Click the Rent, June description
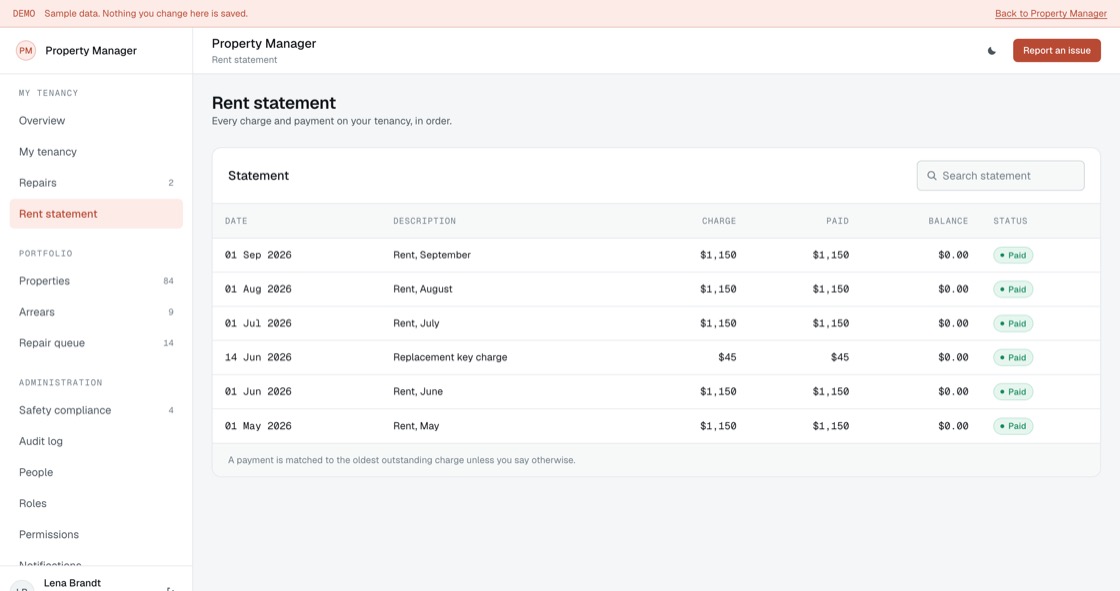Image resolution: width=1120 pixels, height=591 pixels. coord(418,392)
